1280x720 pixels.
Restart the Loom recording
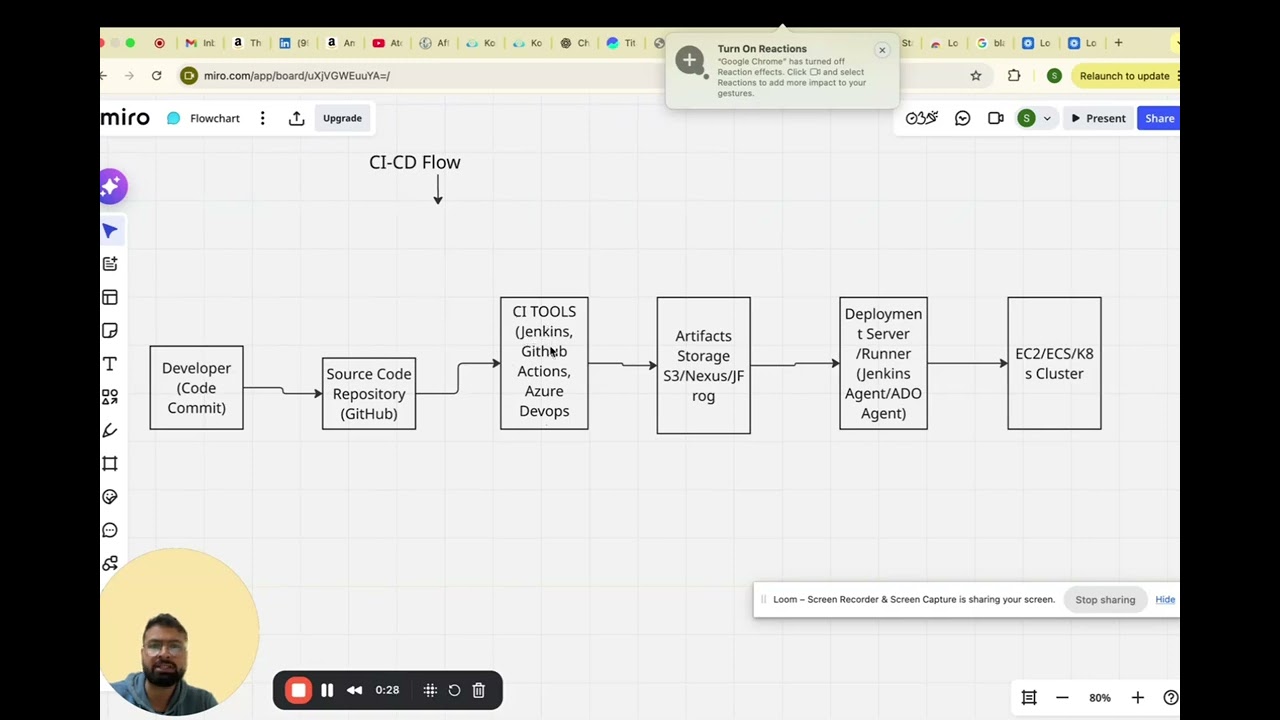click(x=454, y=690)
